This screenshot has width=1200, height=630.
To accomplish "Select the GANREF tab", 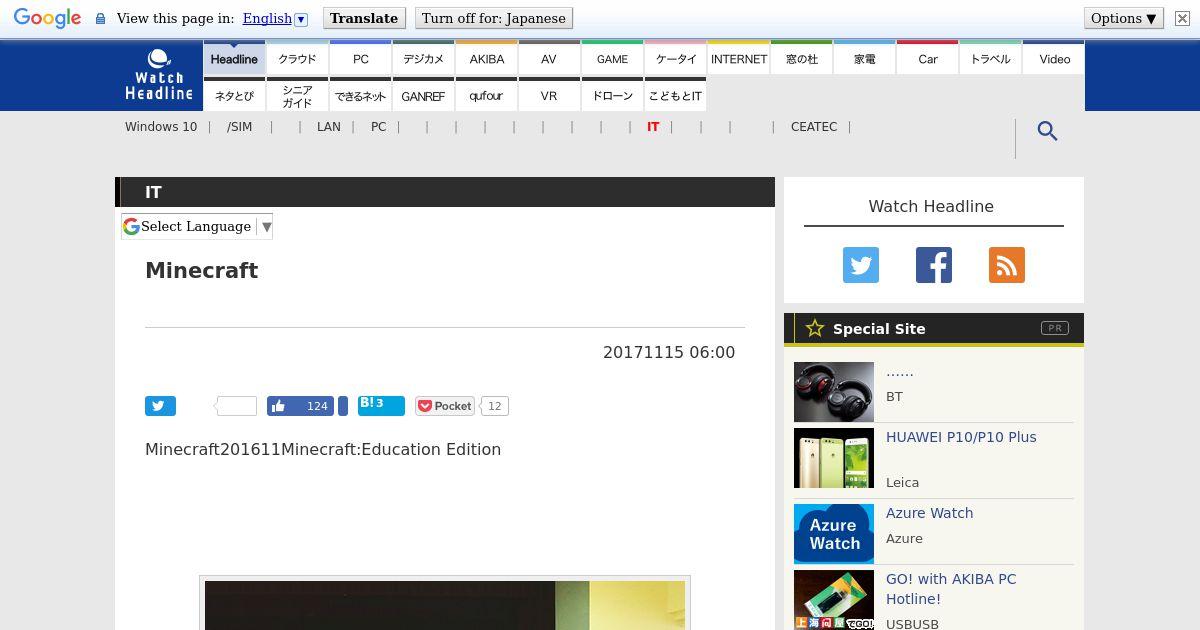I will [423, 96].
